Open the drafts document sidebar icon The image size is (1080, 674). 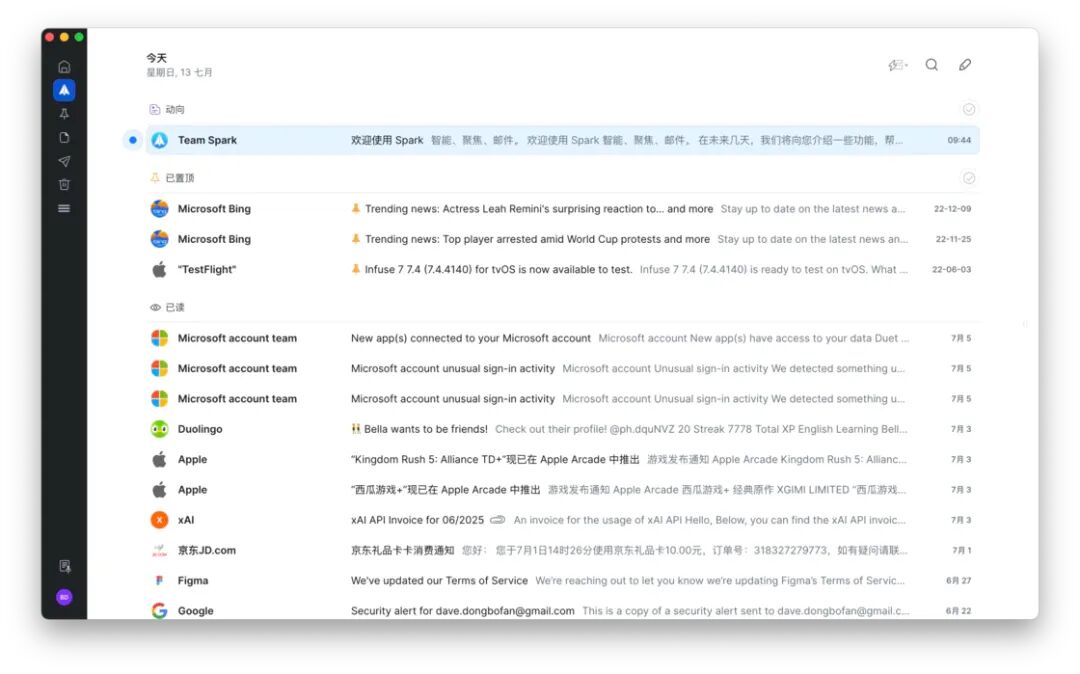[64, 137]
